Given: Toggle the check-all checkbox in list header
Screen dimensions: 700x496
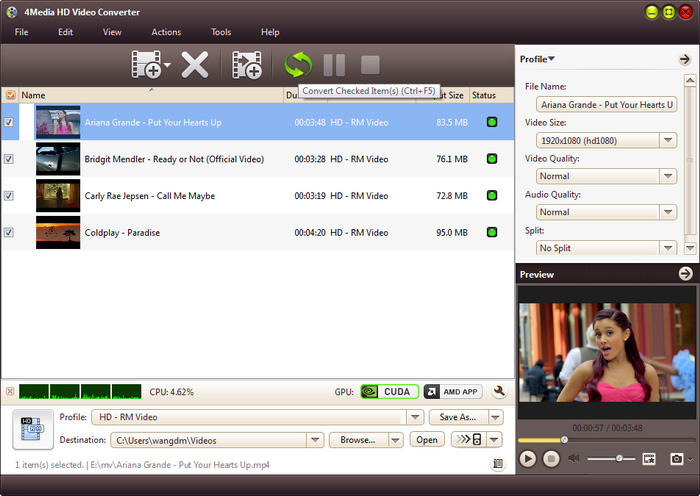Looking at the screenshot, I should coord(10,95).
